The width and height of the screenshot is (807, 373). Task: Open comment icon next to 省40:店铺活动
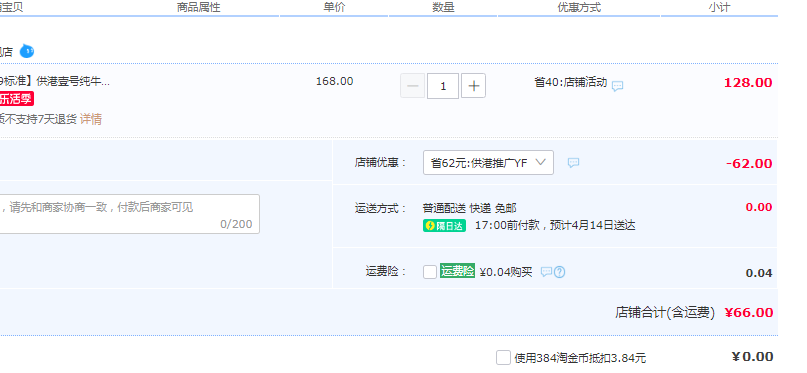coord(618,86)
